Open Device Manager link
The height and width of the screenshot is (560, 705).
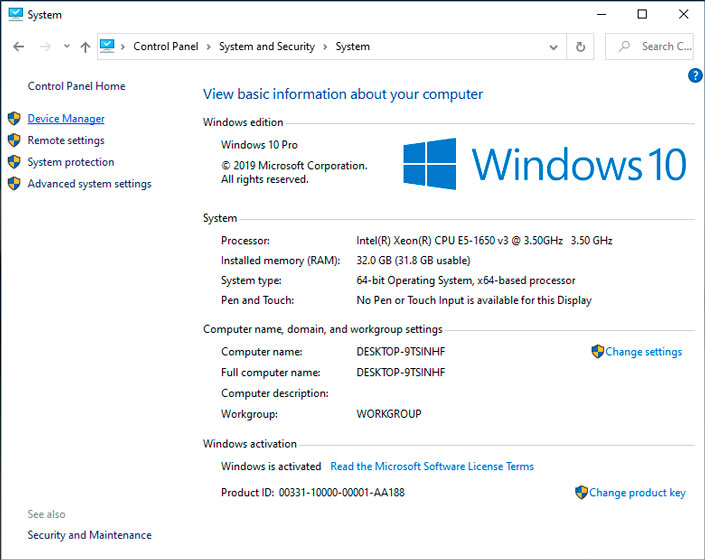66,118
